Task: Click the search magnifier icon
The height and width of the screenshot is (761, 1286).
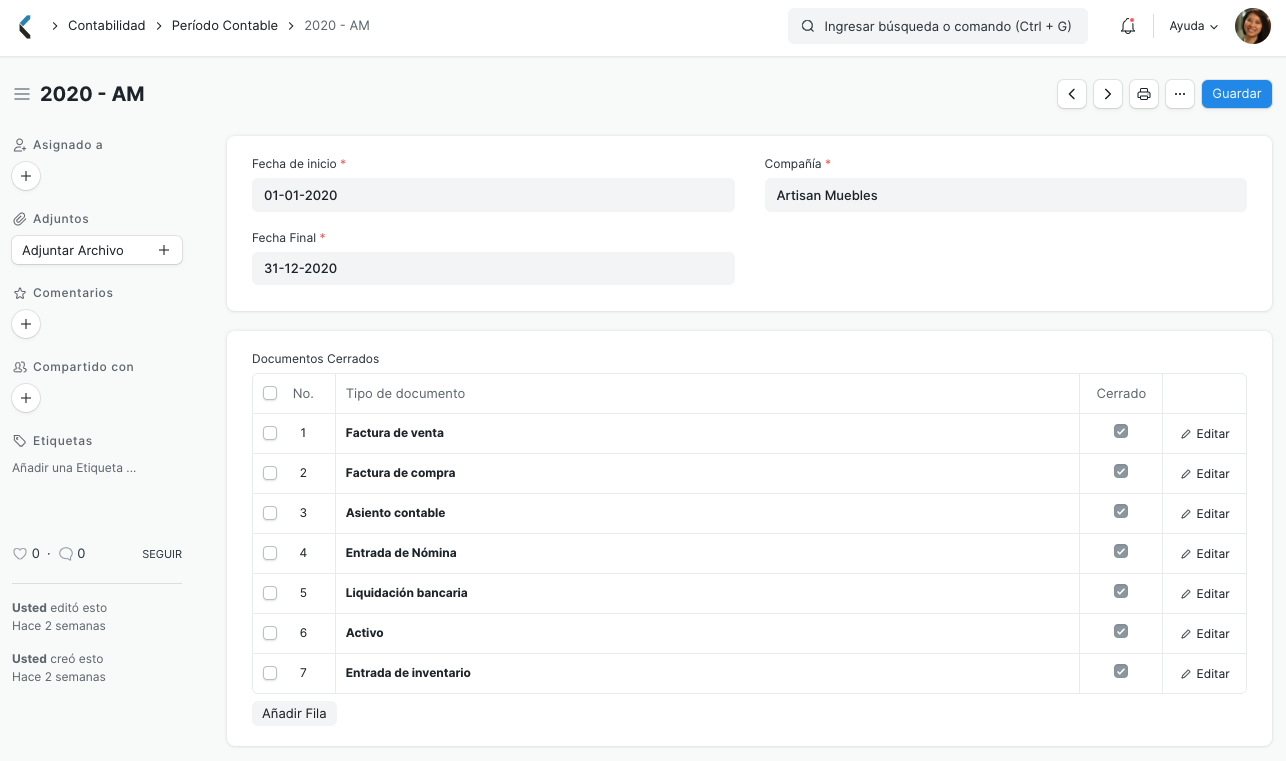Action: (808, 27)
